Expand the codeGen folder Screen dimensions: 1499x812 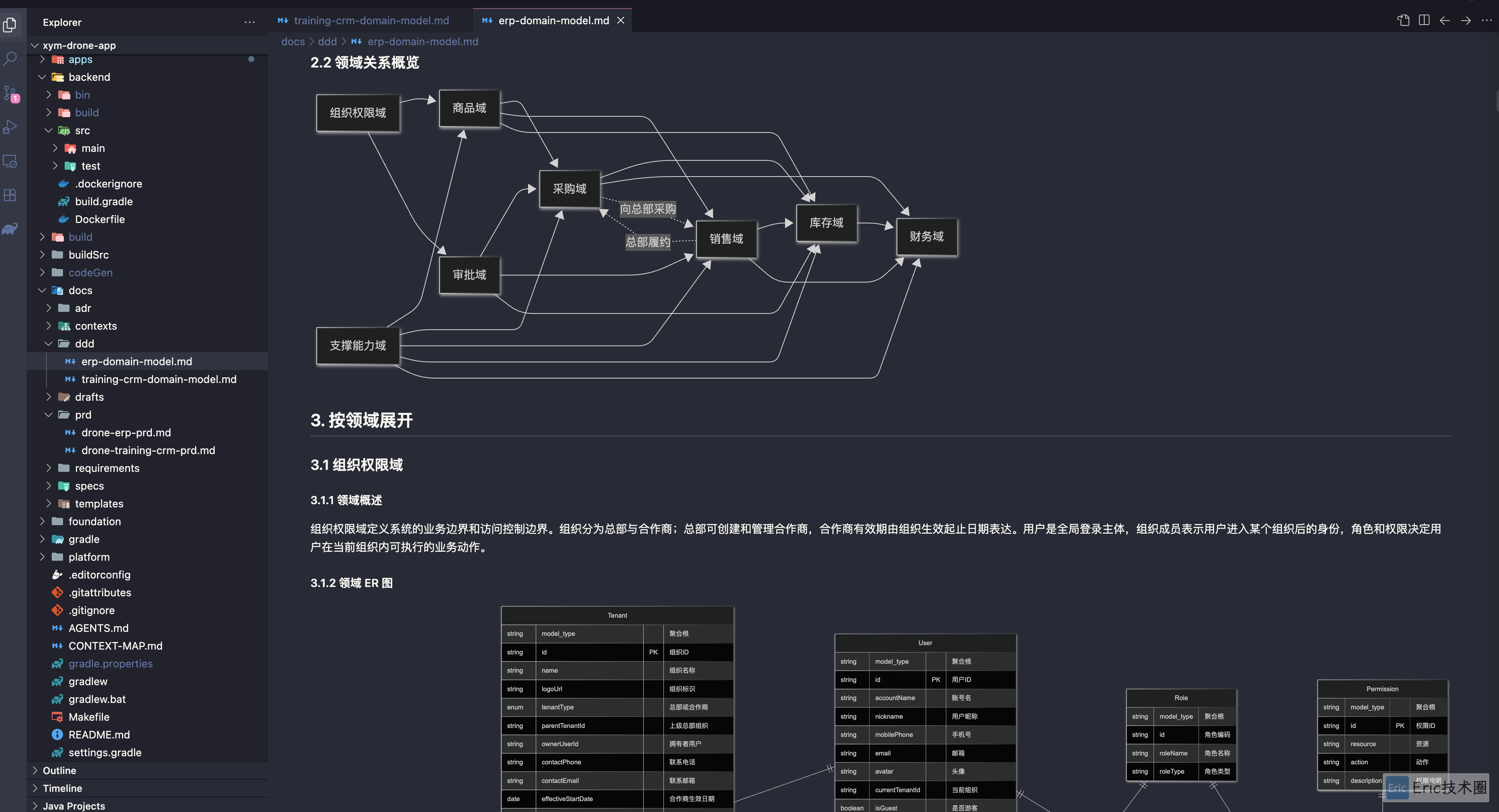(42, 272)
